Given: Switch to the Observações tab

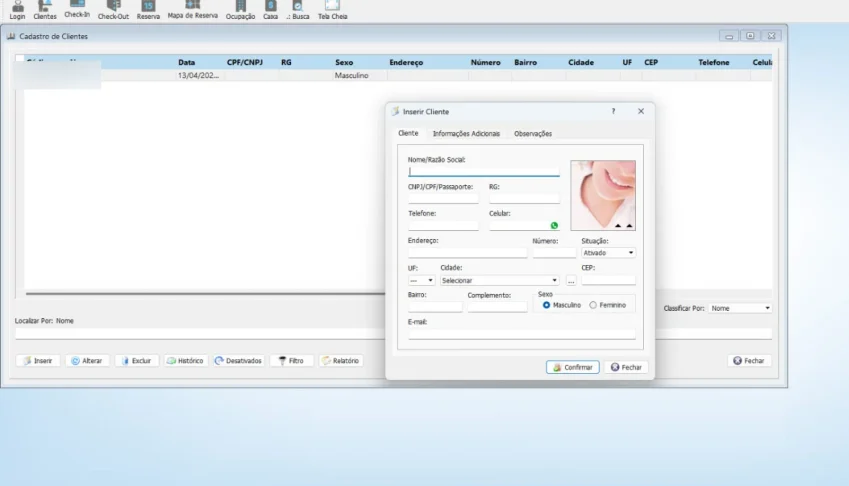Looking at the screenshot, I should tap(533, 134).
